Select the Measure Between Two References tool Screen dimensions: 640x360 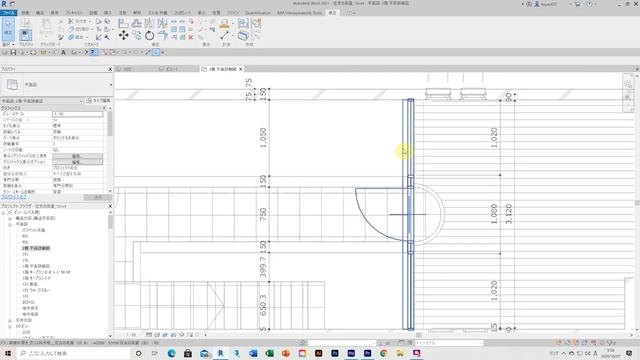224,36
